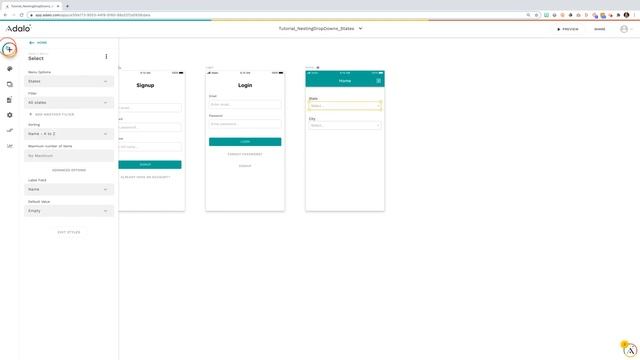This screenshot has height=360, width=640.
Task: Open the Menu Options States dropdown
Action: coord(69,81)
